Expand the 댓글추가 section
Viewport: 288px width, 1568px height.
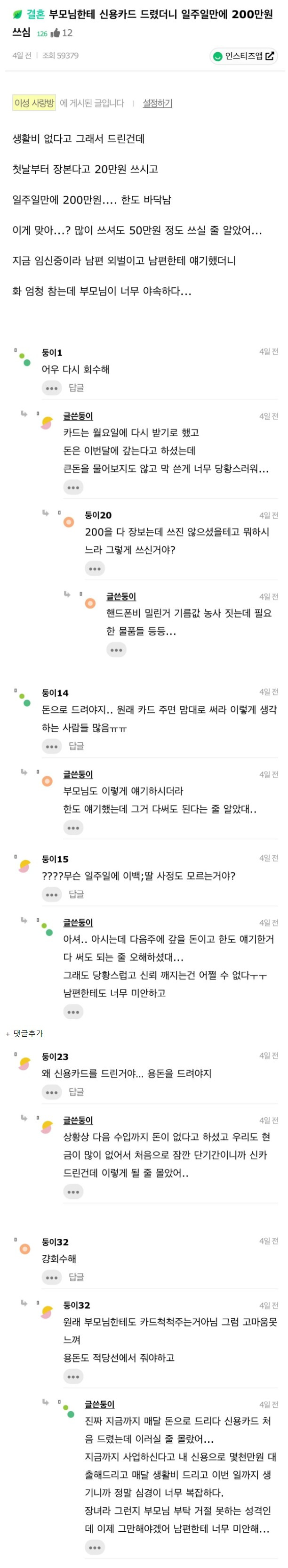pos(24,1033)
